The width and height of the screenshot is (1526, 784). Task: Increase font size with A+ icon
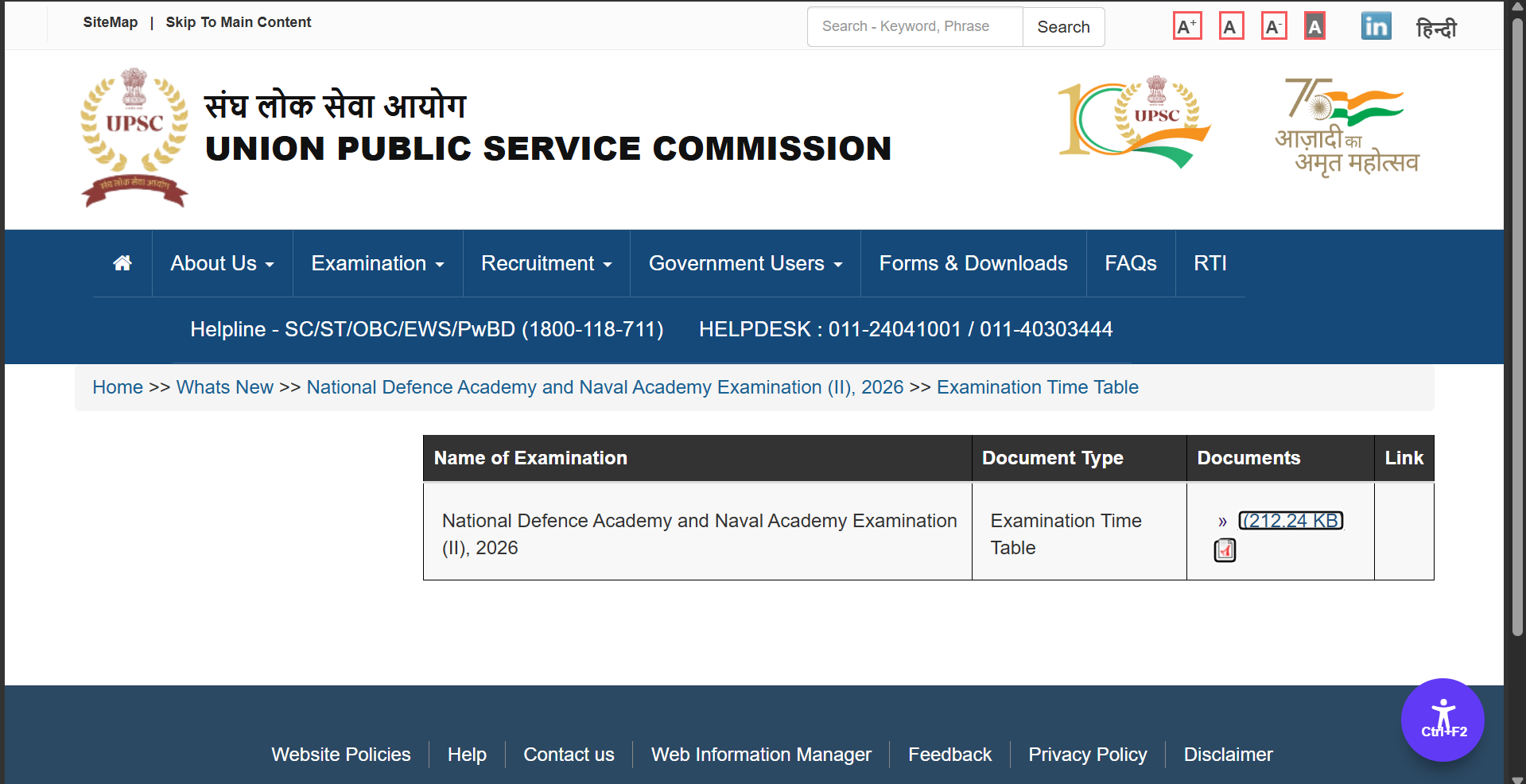(x=1187, y=27)
